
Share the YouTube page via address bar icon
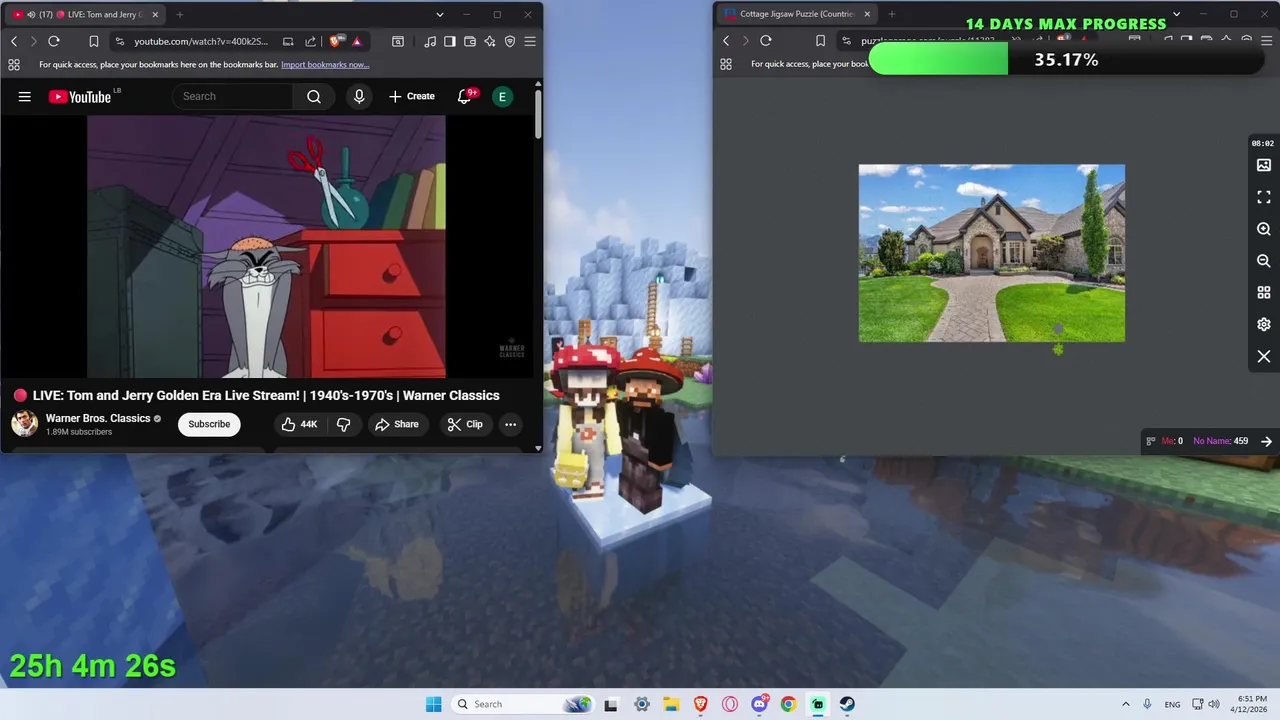310,41
